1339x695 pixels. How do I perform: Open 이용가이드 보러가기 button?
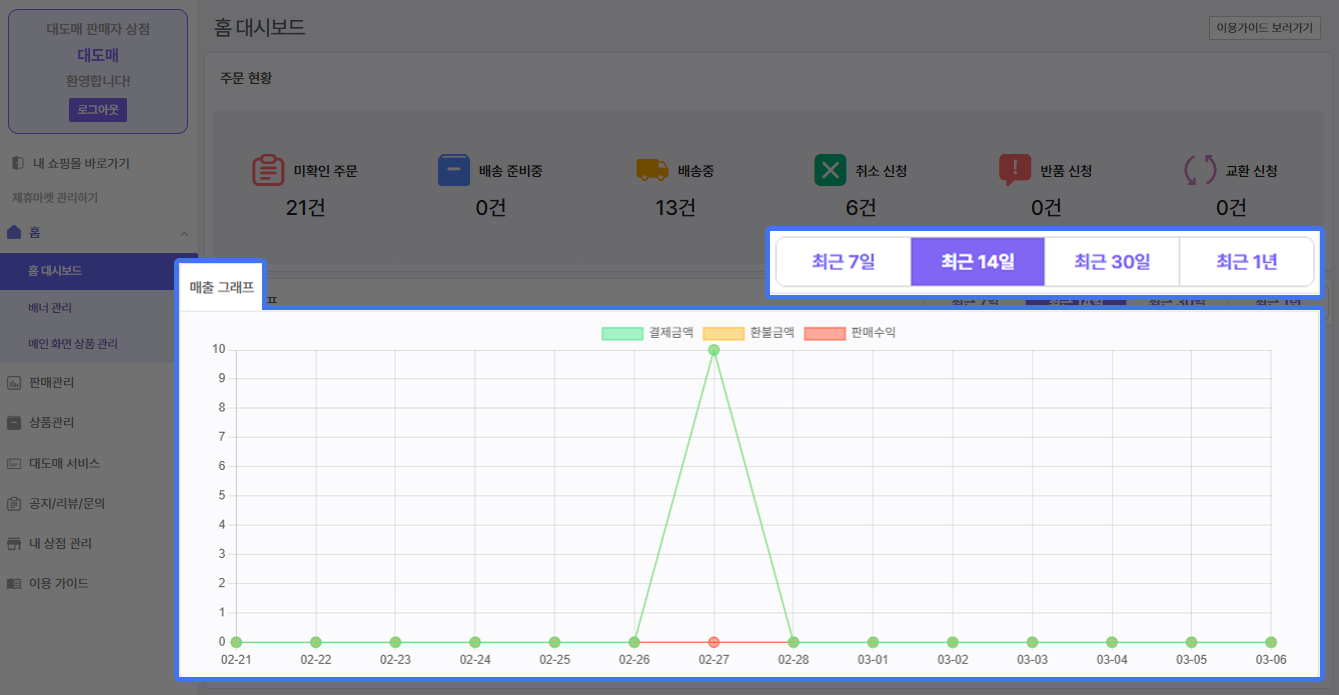[x=1263, y=28]
